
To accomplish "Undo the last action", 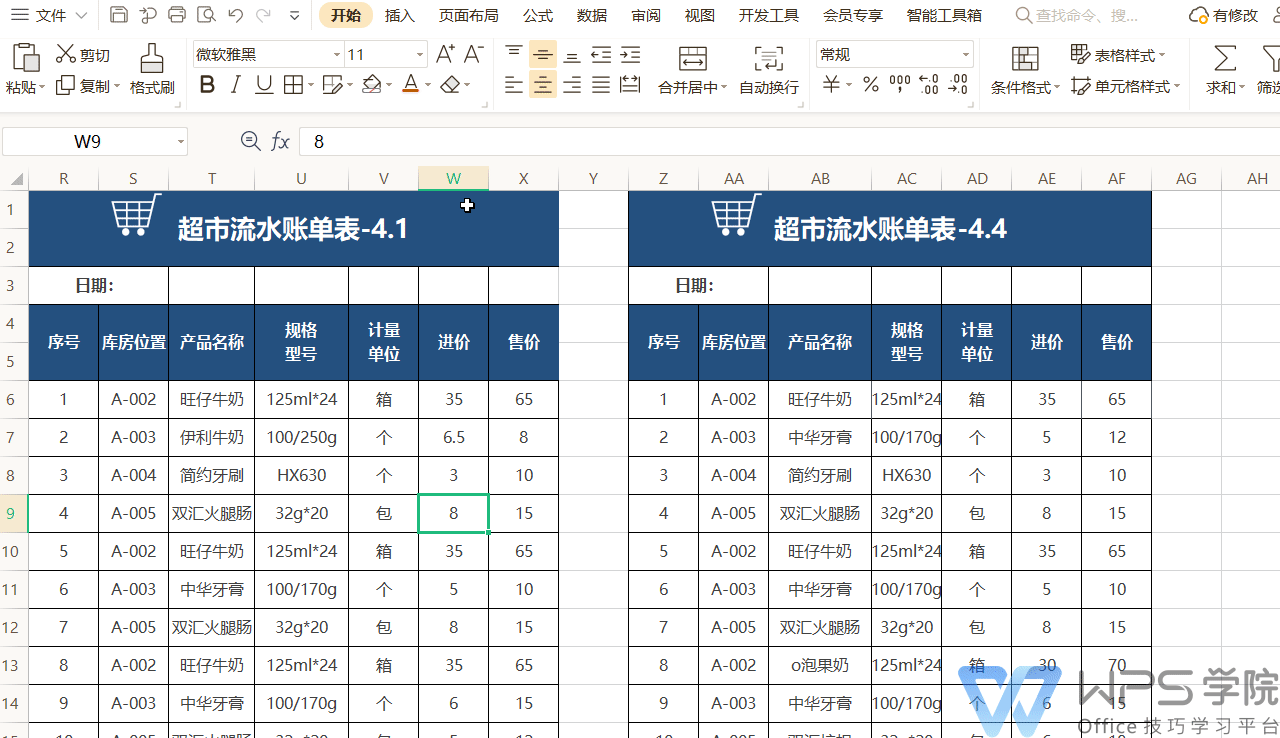I will point(235,15).
